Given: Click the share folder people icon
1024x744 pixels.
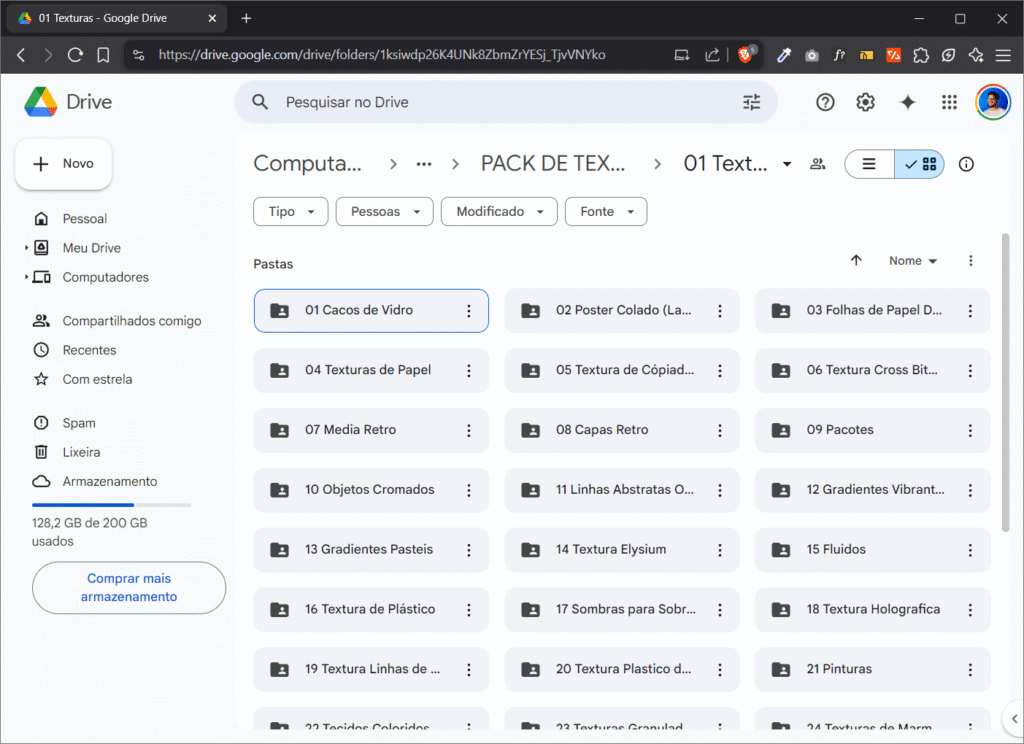Looking at the screenshot, I should click(817, 164).
